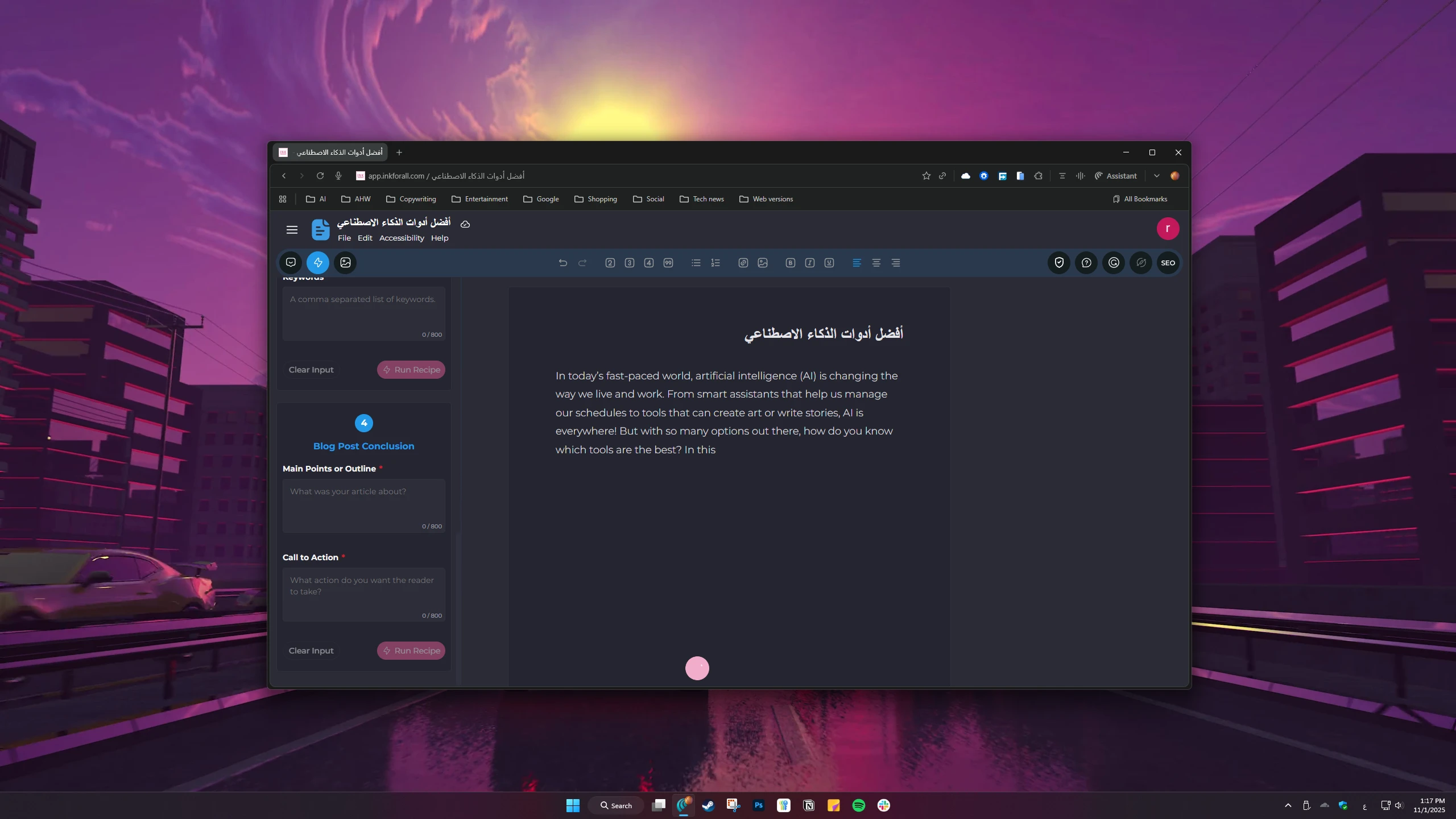The image size is (1456, 819).
Task: Toggle underline formatting
Action: pos(829,263)
